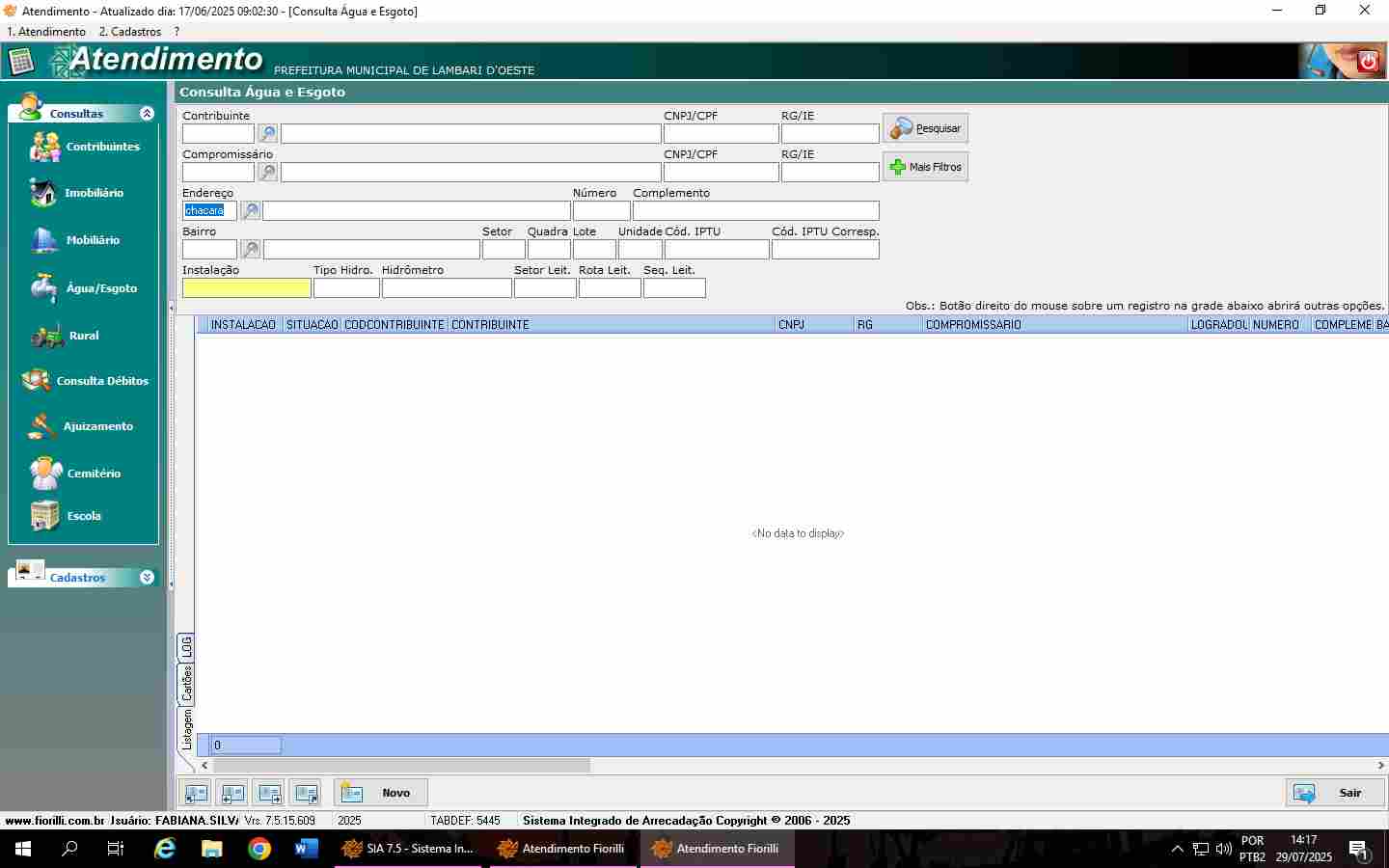Expand the Cadastros sidebar panel

coord(147,578)
